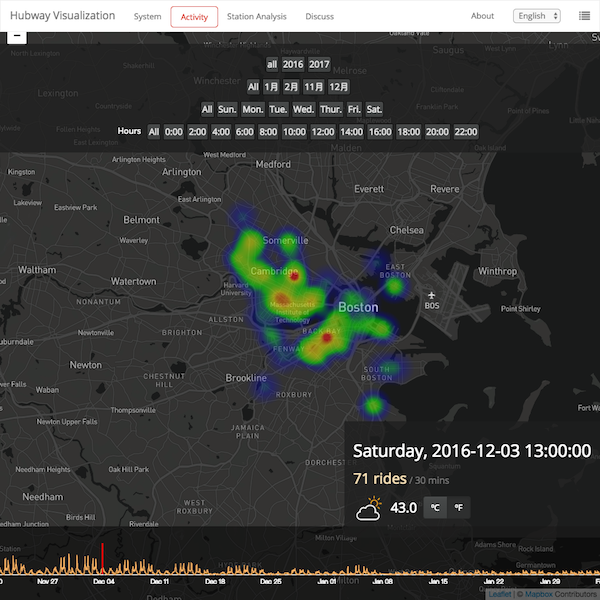Click the red Back Bay heatmap hotspot
The image size is (600, 600).
pyautogui.click(x=326, y=338)
